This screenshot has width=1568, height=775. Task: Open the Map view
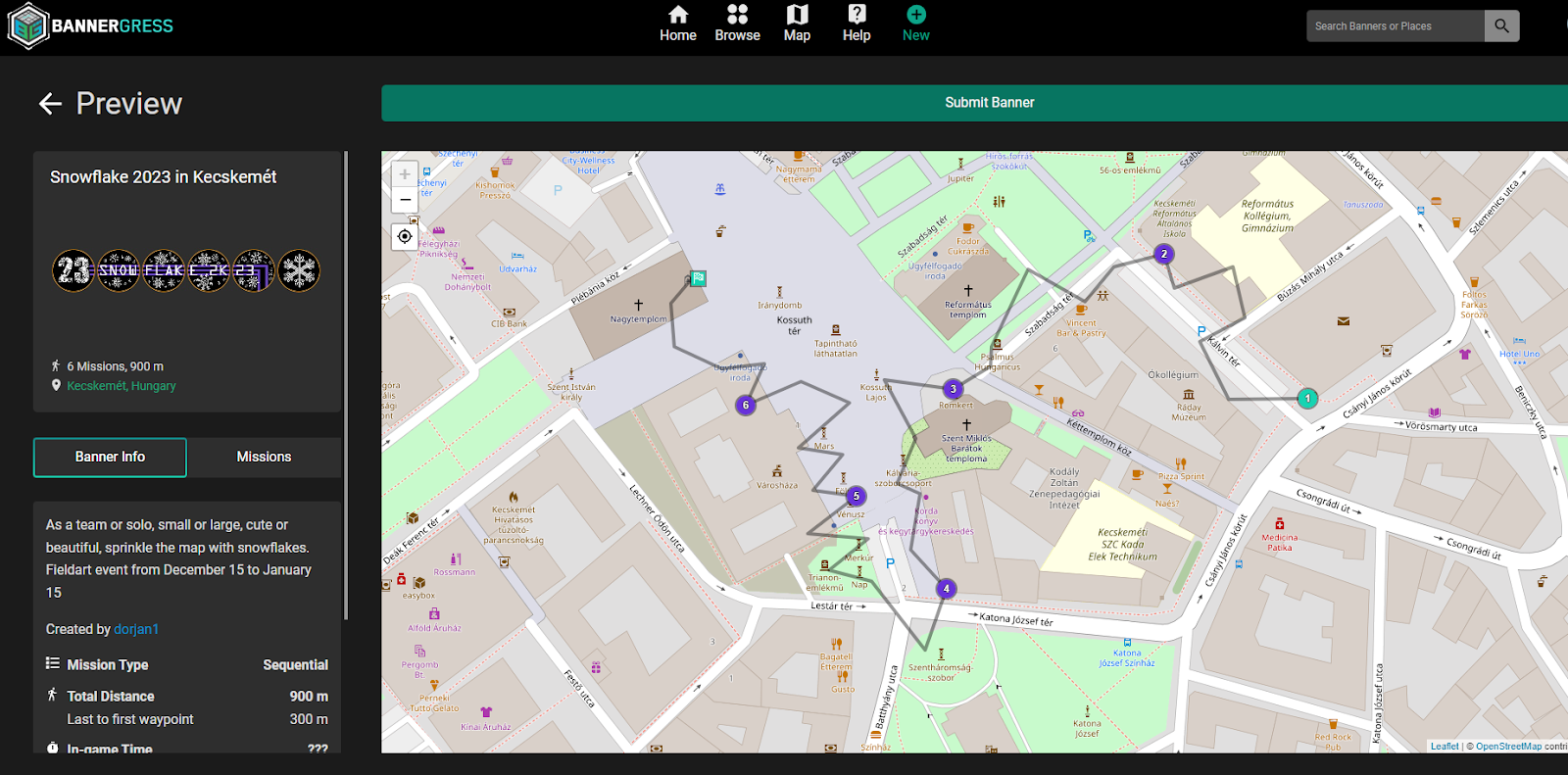pyautogui.click(x=797, y=24)
